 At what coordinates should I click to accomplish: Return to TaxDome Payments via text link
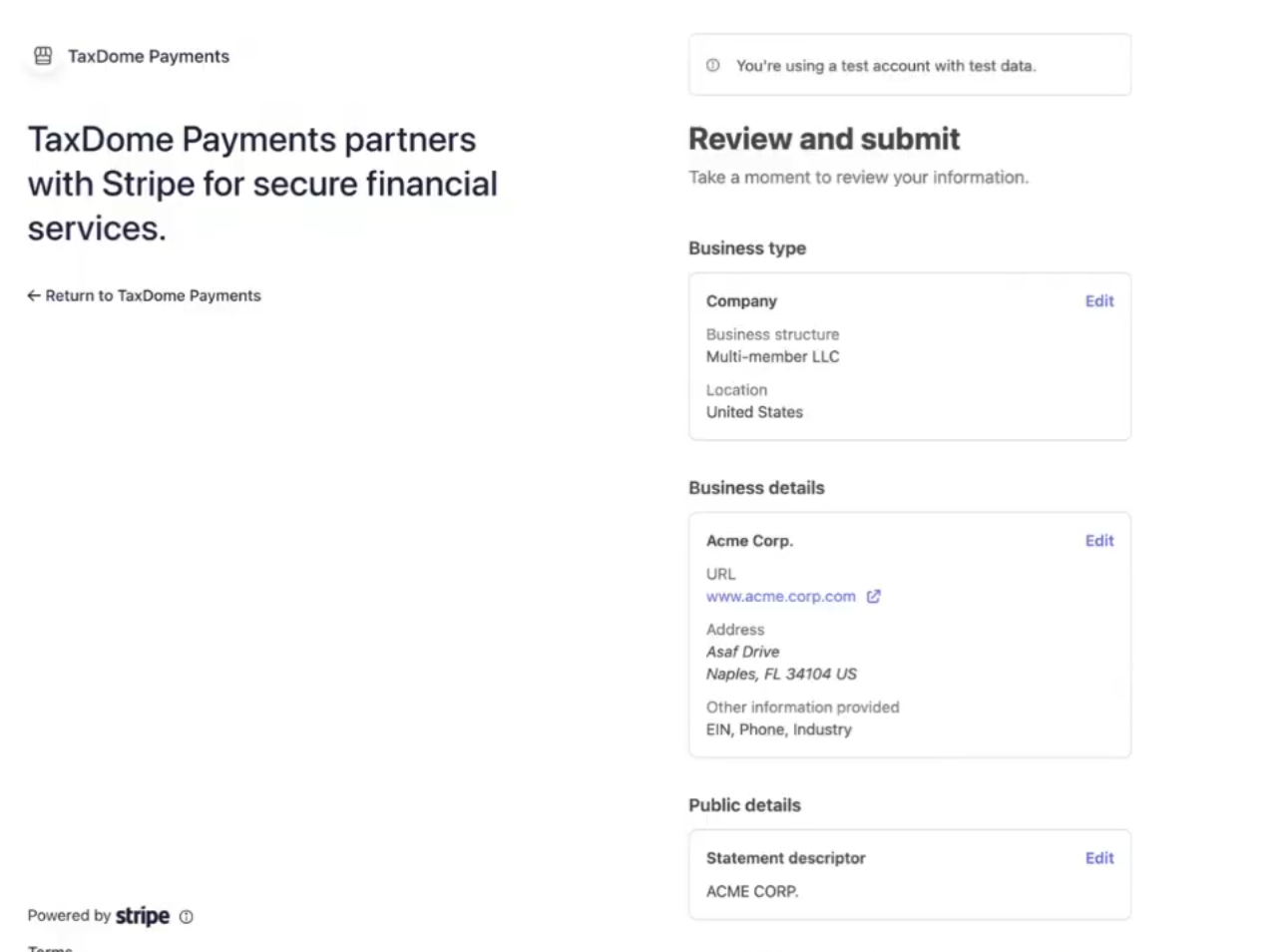point(153,295)
